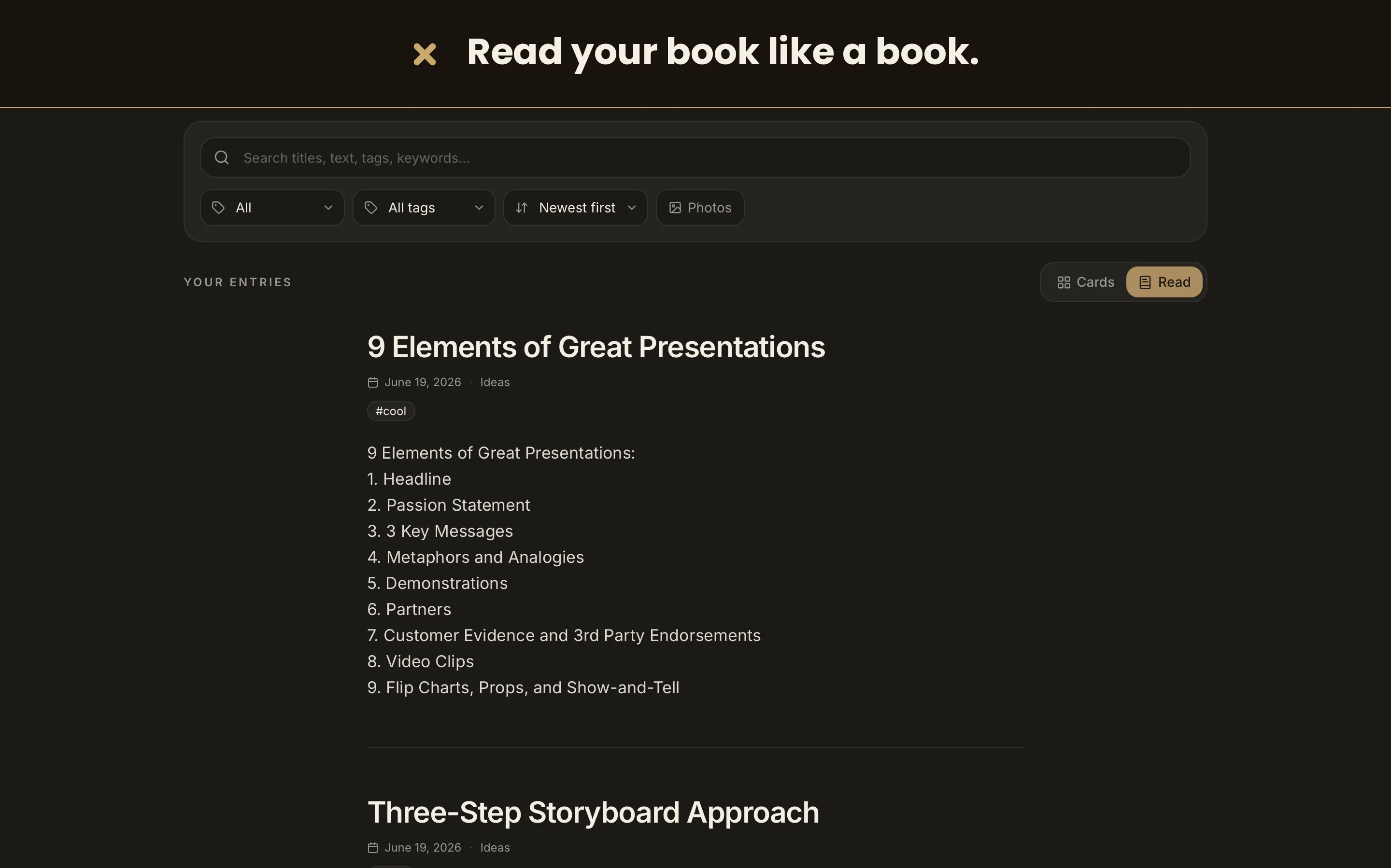
Task: Open the Three-Step Storyboard Approach entry
Action: (x=593, y=813)
